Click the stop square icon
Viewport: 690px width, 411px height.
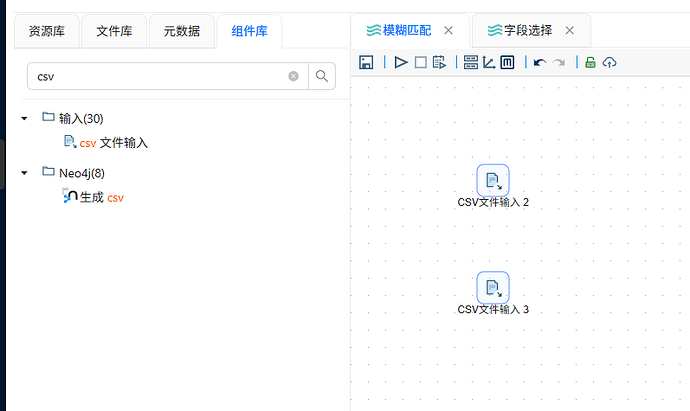coord(420,62)
